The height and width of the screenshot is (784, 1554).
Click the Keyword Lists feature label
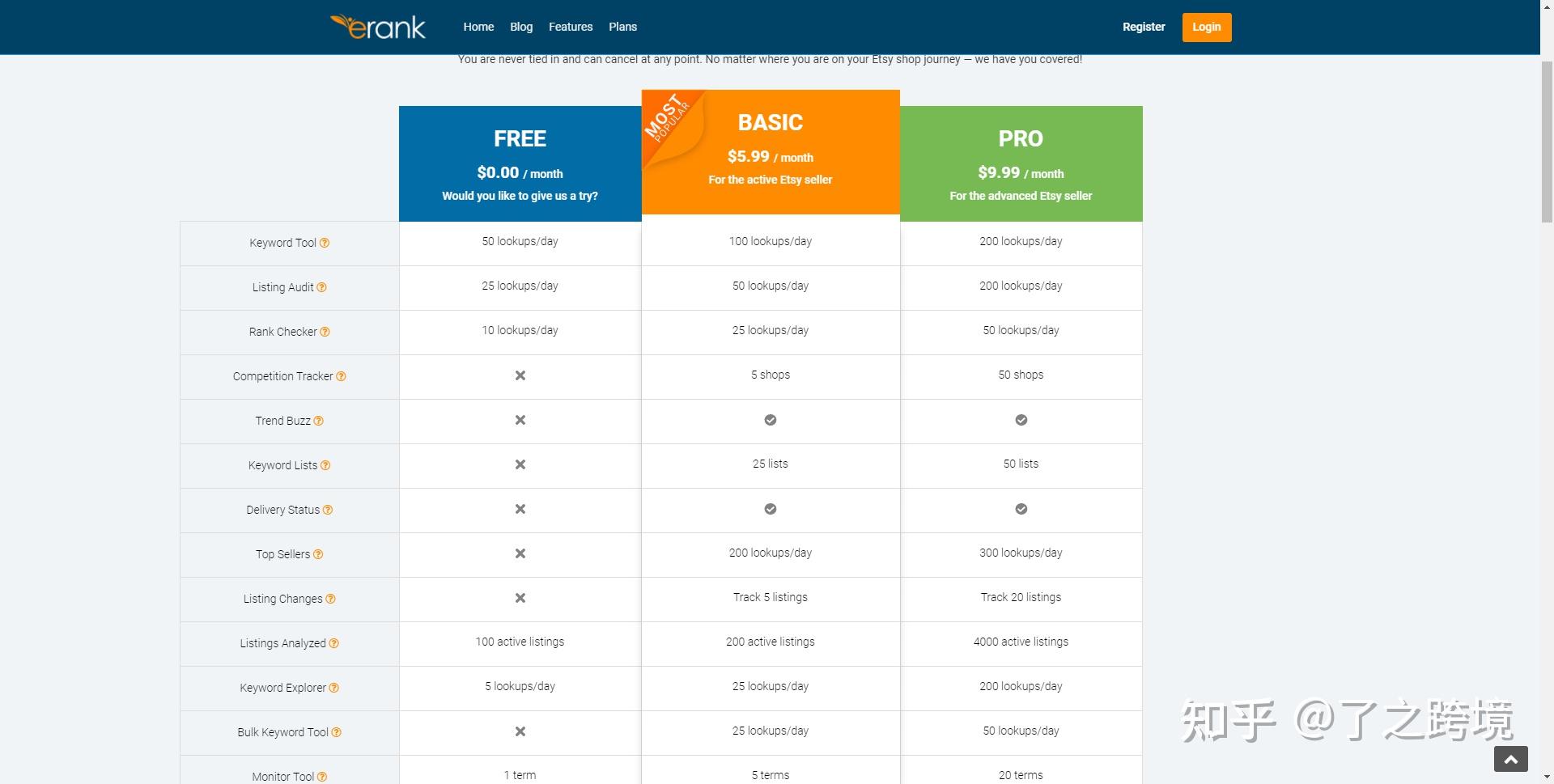tap(282, 465)
